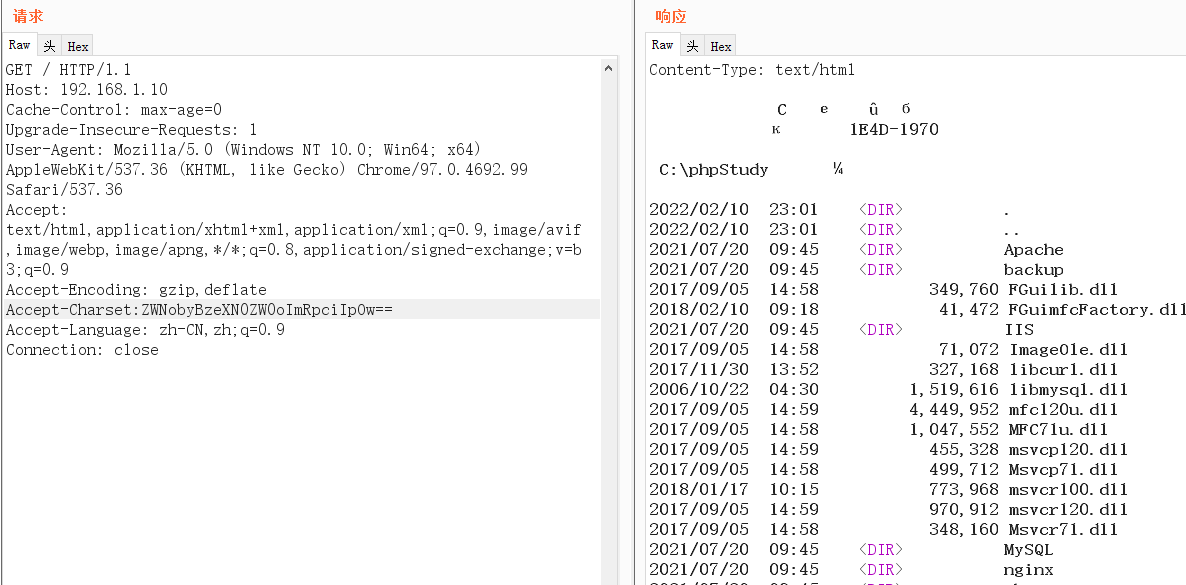Open the 头 (headers) tab of the request
Image resolution: width=1186 pixels, height=585 pixels.
click(x=48, y=44)
